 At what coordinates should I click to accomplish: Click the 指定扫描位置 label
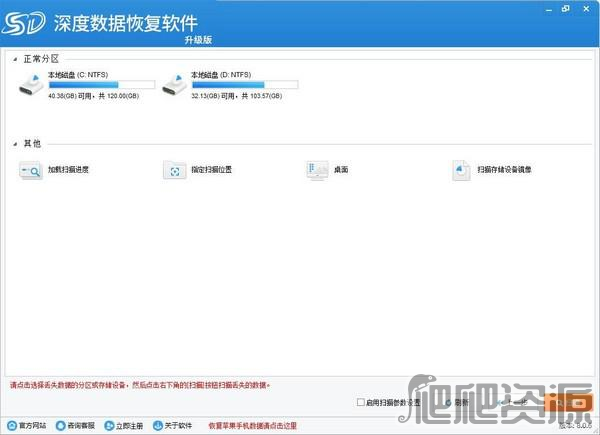(212, 169)
